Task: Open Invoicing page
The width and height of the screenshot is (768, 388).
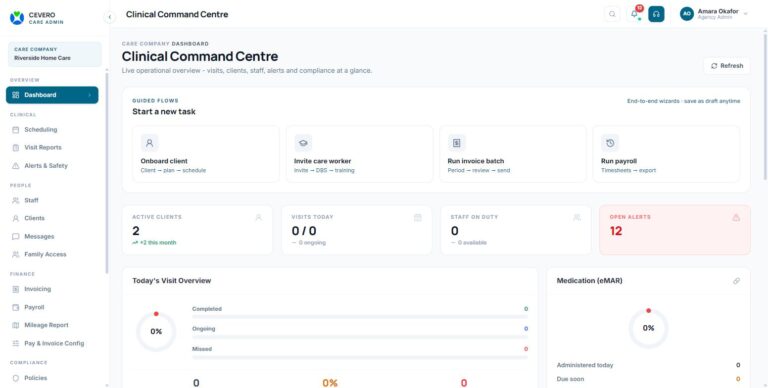Action: (52, 289)
